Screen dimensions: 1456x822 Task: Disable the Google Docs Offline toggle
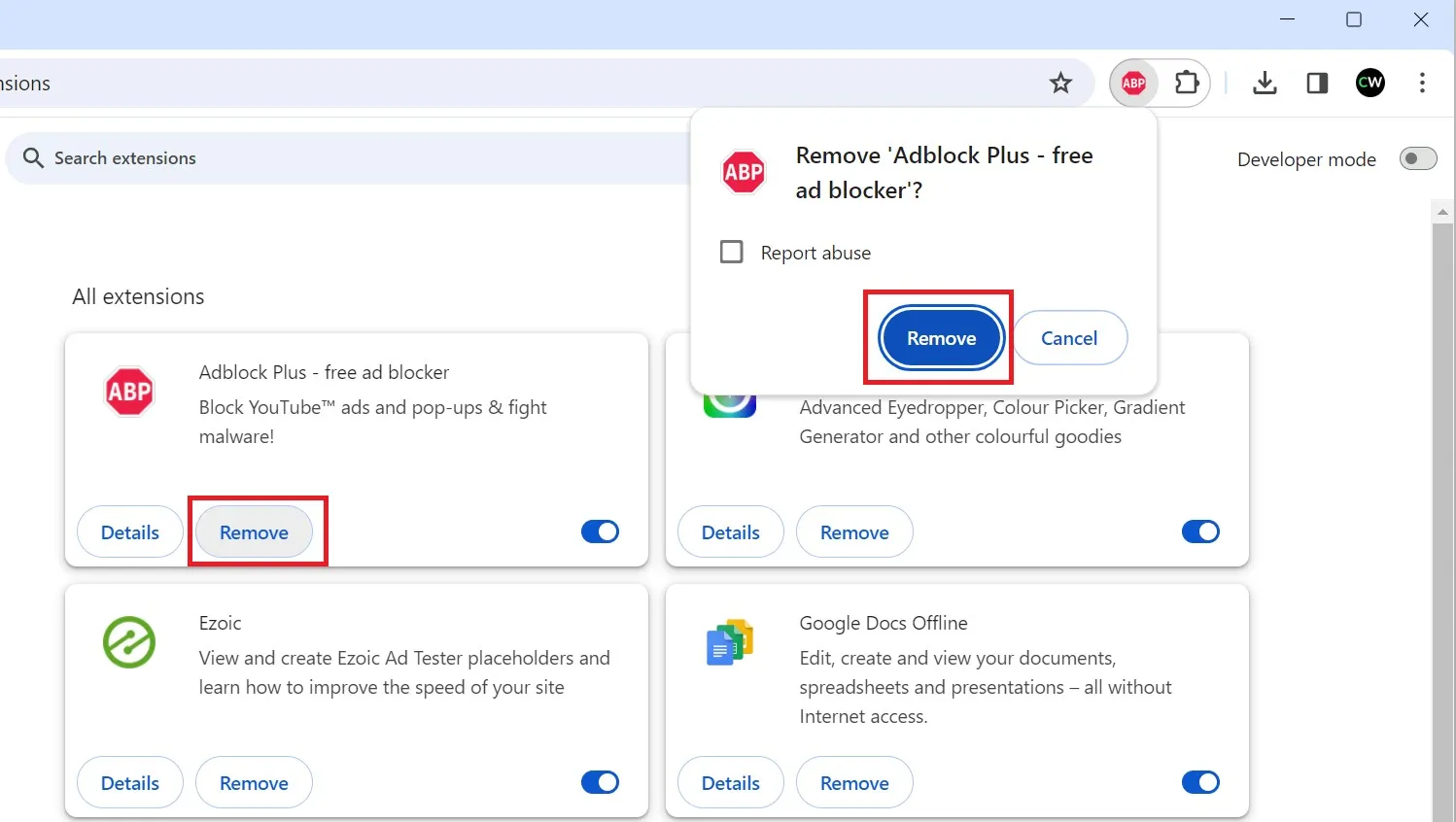(x=1200, y=782)
